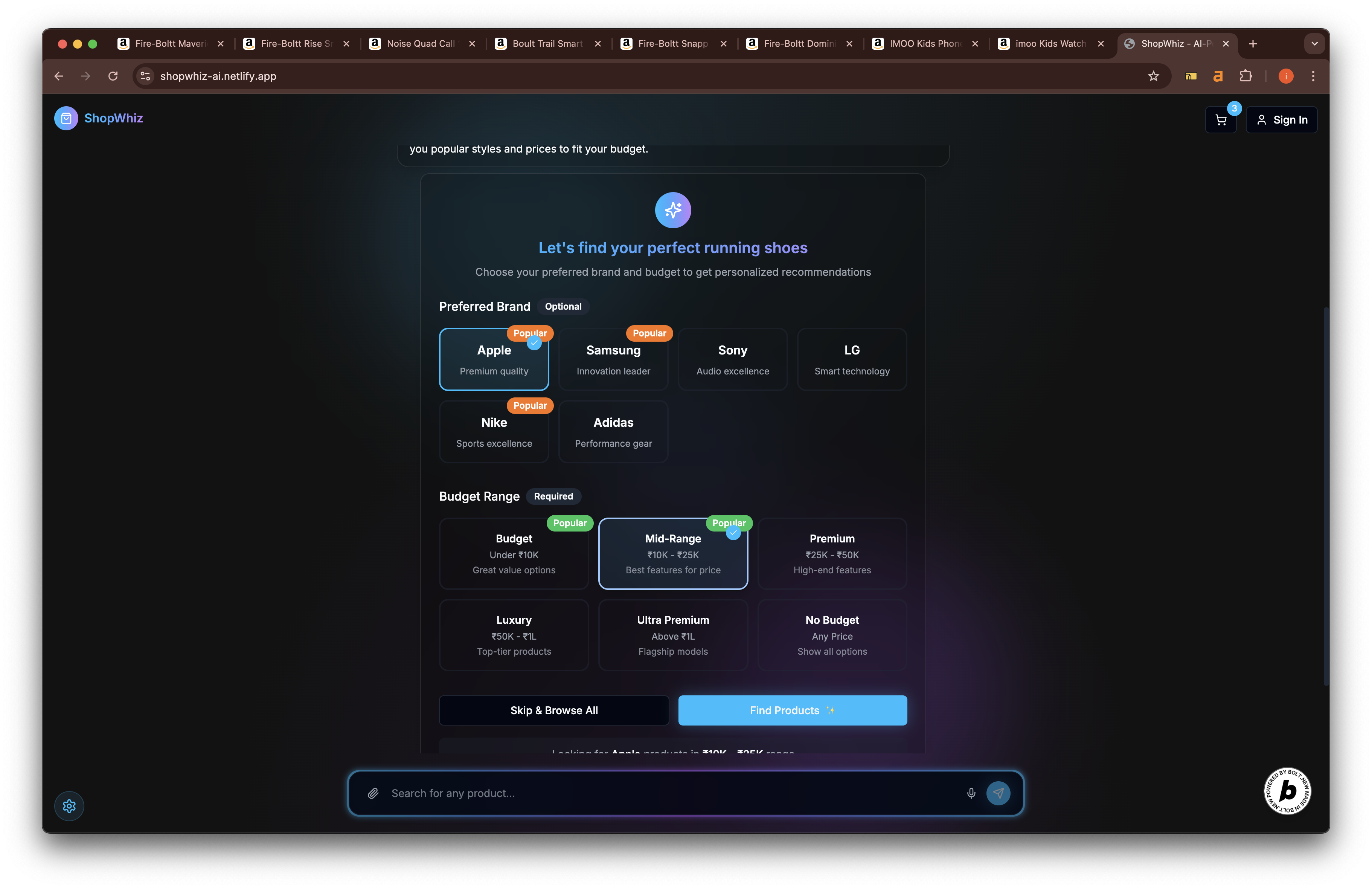This screenshot has width=1372, height=889.
Task: Focus the product search input field
Action: 669,793
